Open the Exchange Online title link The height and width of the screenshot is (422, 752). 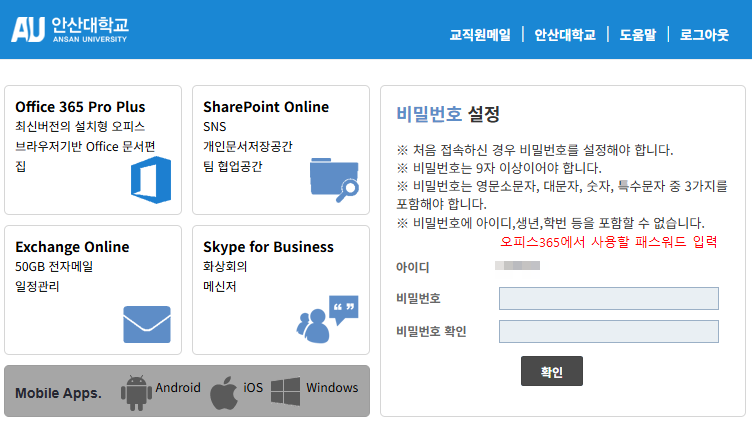(x=72, y=247)
